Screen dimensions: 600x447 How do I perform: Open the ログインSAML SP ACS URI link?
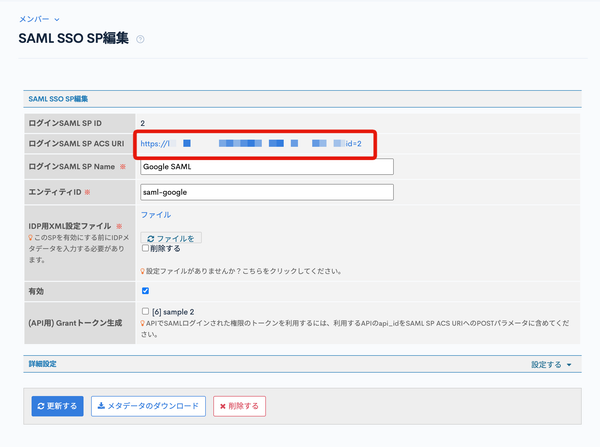click(251, 144)
